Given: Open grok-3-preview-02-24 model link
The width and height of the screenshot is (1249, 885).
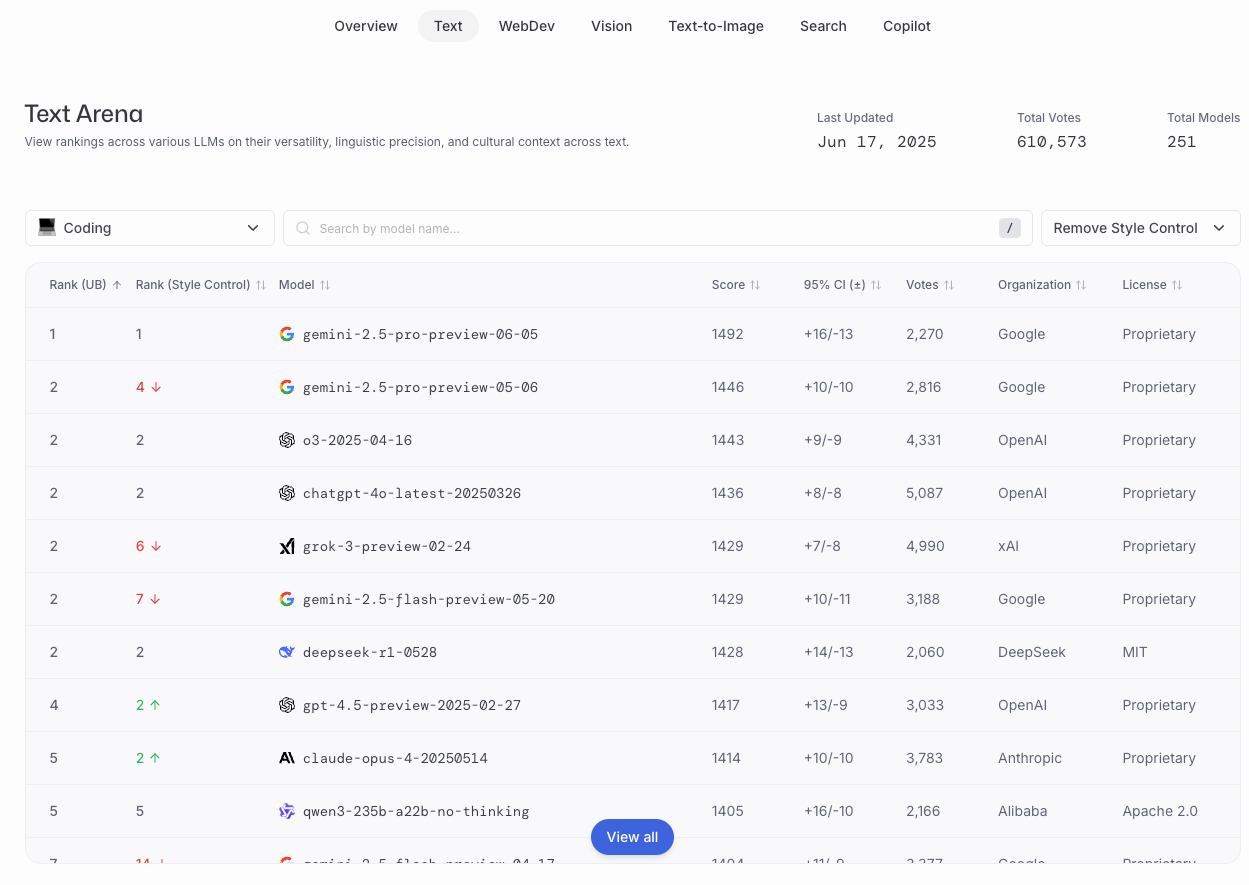Looking at the screenshot, I should coord(387,546).
